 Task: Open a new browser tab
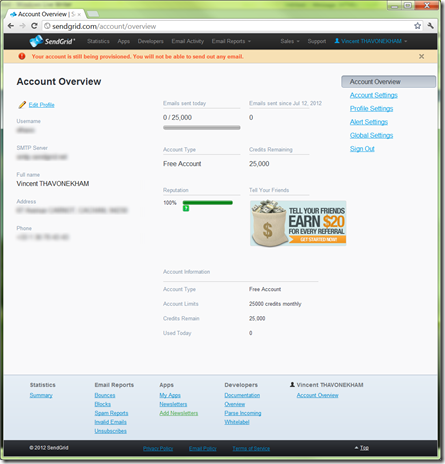coord(93,14)
